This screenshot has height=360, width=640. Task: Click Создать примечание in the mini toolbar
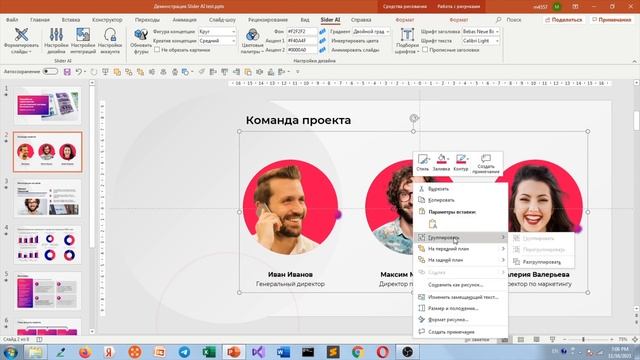pyautogui.click(x=486, y=164)
